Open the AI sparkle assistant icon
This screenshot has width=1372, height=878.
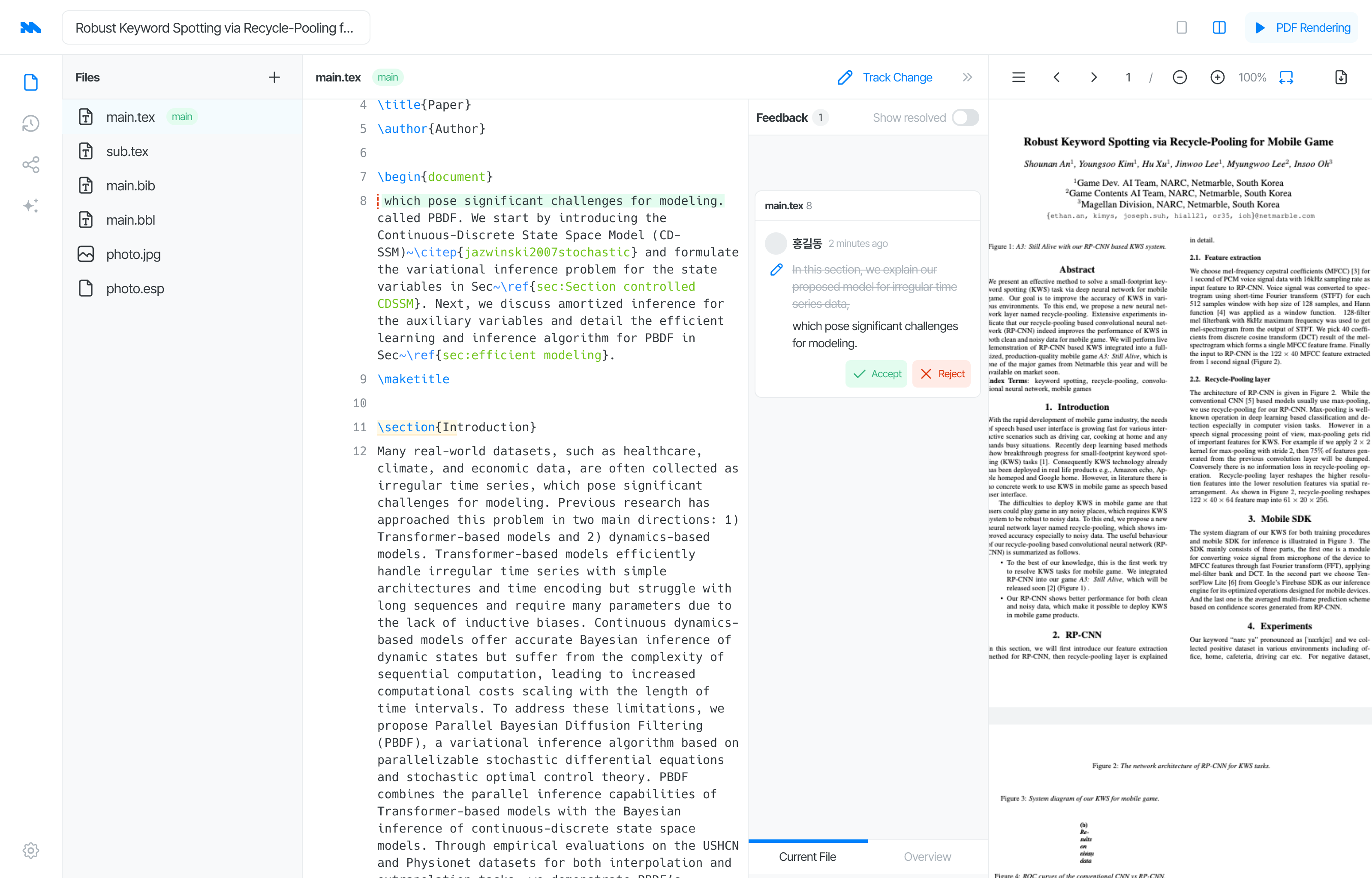pyautogui.click(x=31, y=206)
